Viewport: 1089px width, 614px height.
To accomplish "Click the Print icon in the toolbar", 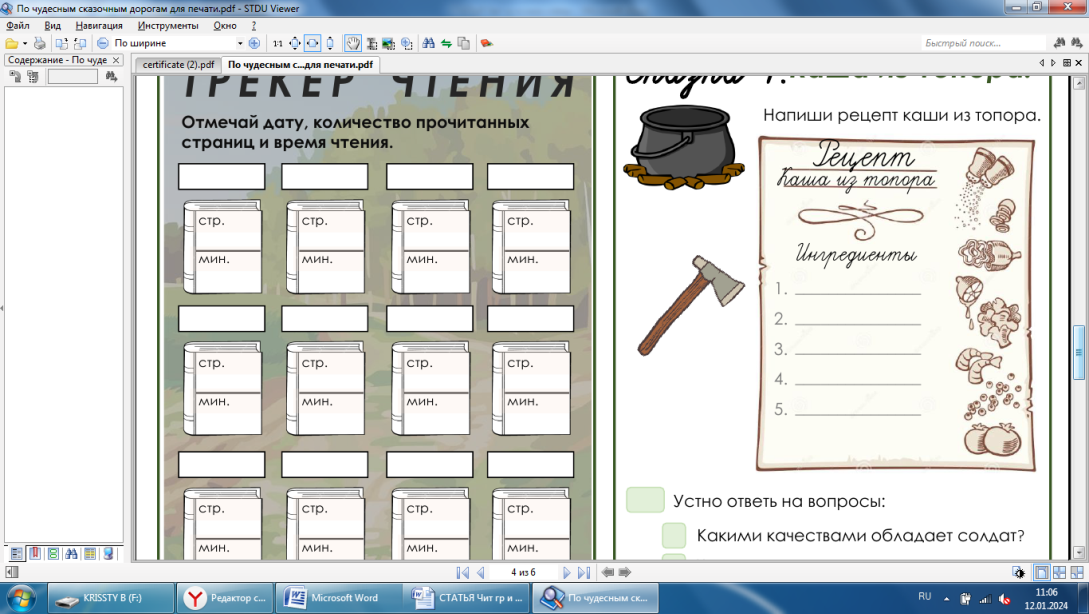I will [40, 43].
